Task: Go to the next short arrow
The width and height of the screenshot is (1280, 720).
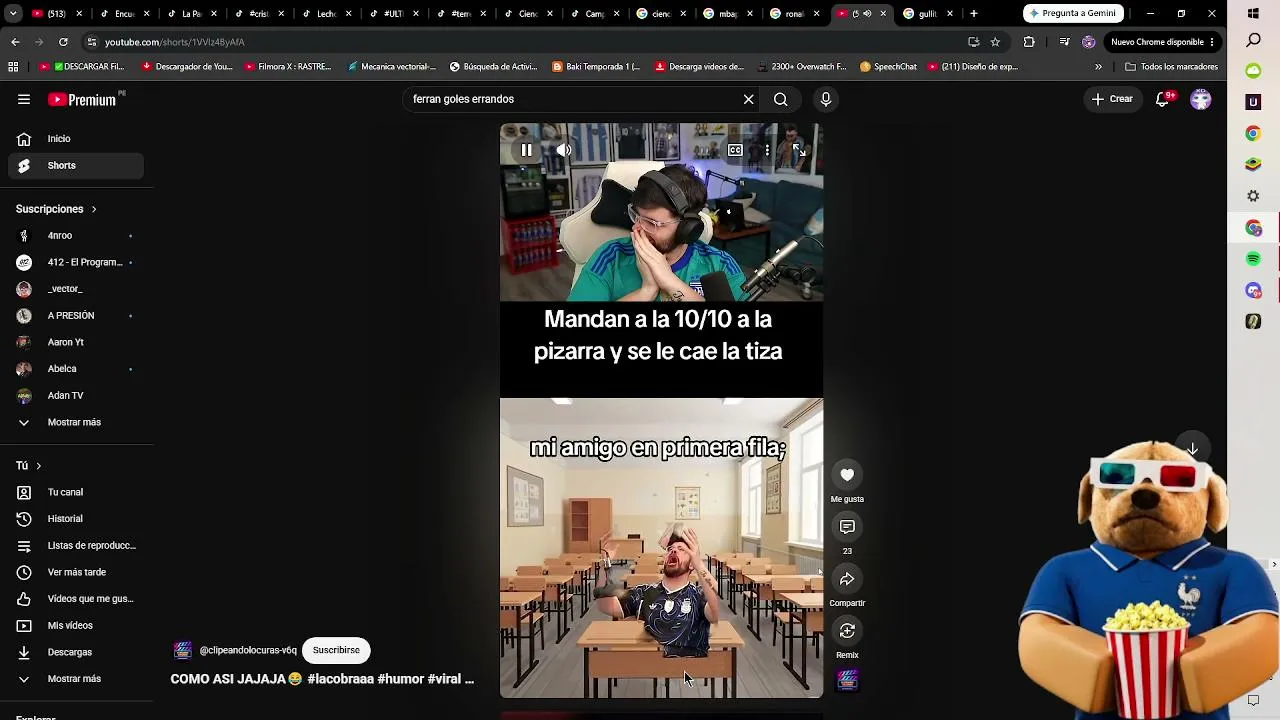Action: coord(1192,449)
